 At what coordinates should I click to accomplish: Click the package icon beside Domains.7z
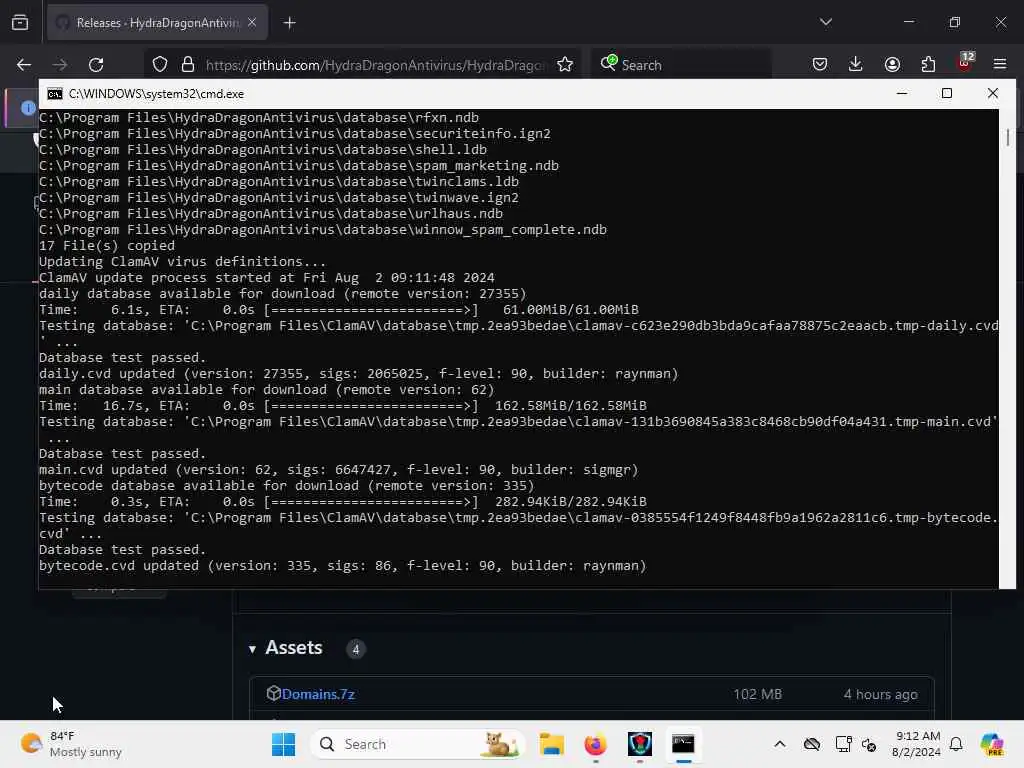[274, 694]
